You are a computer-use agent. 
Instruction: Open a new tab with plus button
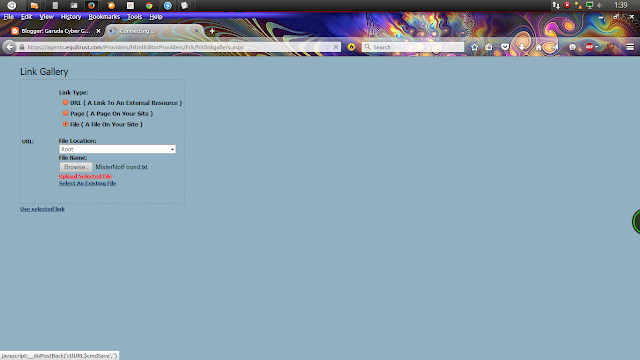pyautogui.click(x=212, y=31)
